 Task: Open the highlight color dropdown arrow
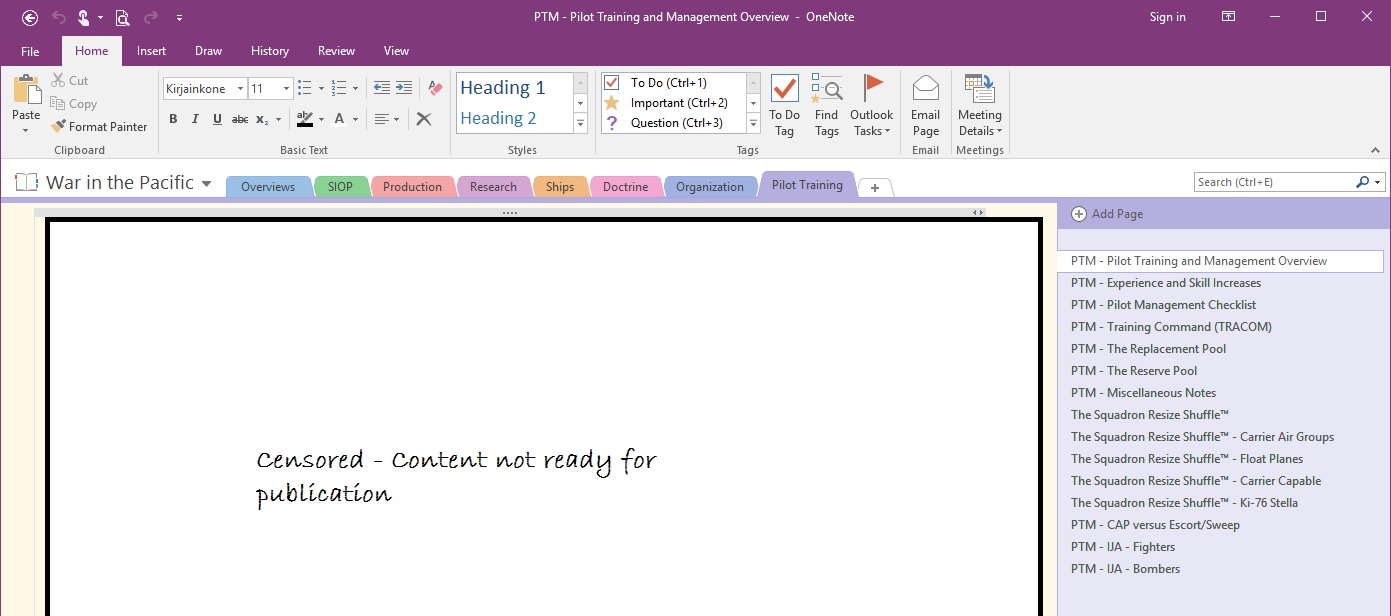pyautogui.click(x=321, y=119)
